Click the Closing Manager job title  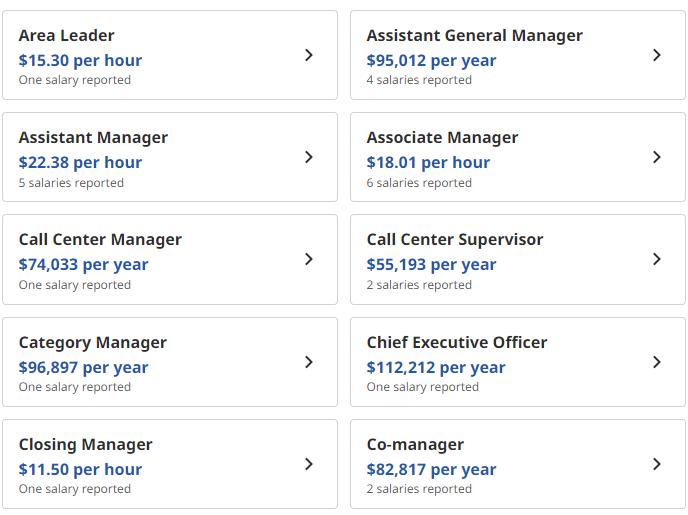(x=86, y=445)
